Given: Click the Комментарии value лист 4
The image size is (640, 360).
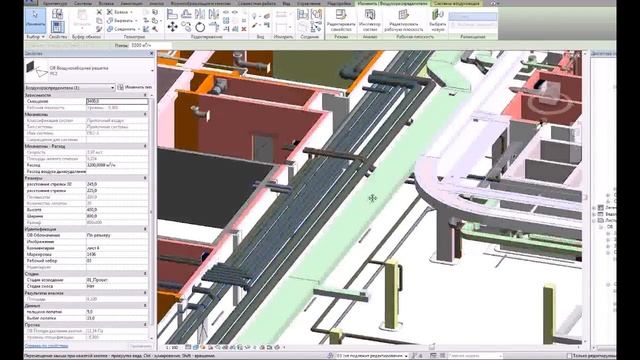Looking at the screenshot, I should [117, 248].
